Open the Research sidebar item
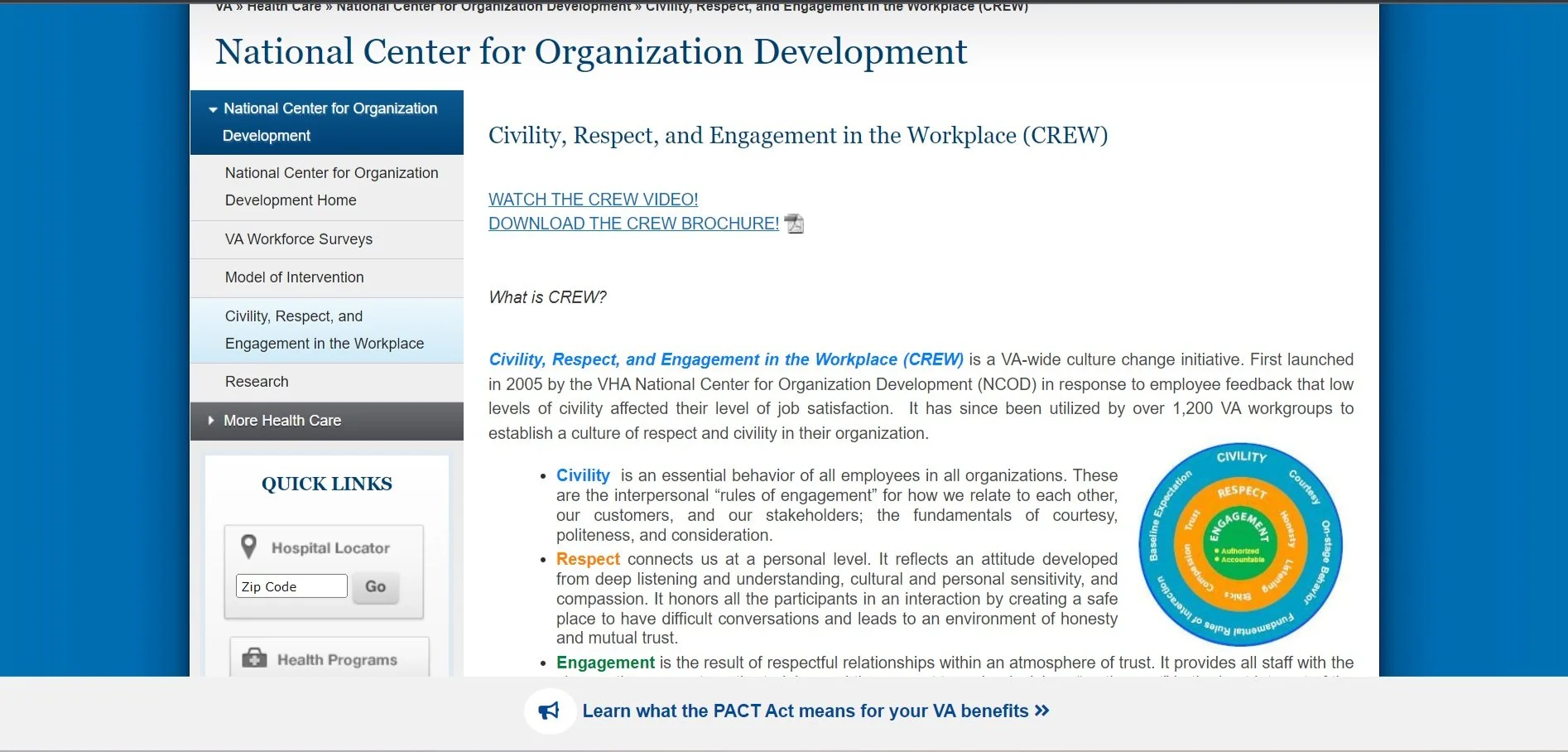The height and width of the screenshot is (752, 1568). click(327, 382)
